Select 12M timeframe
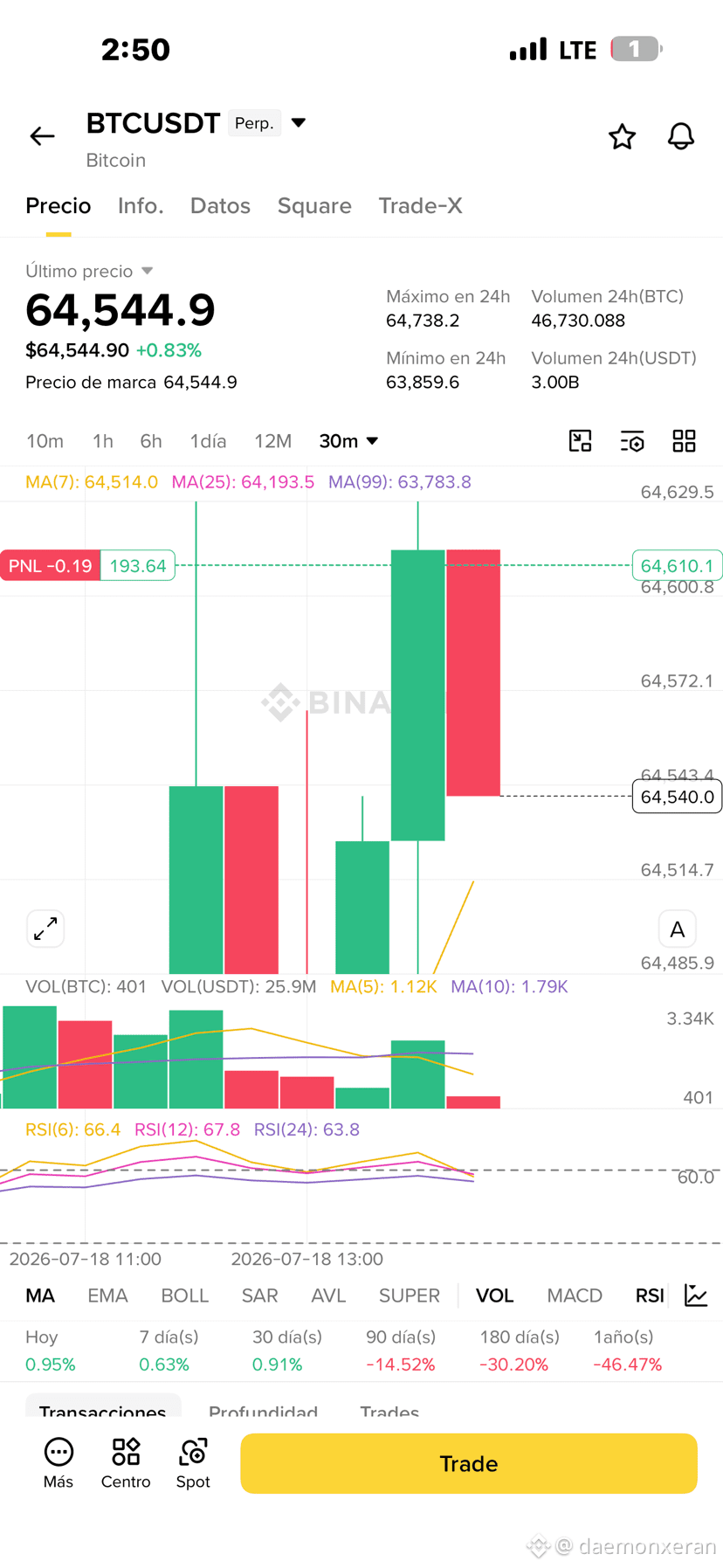 (272, 441)
